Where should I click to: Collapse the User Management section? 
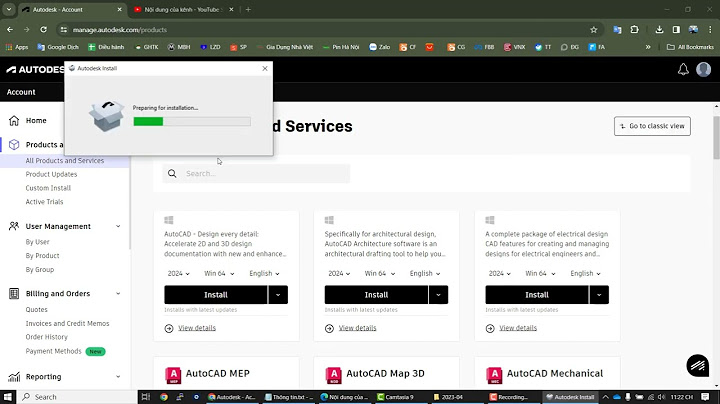(x=118, y=226)
